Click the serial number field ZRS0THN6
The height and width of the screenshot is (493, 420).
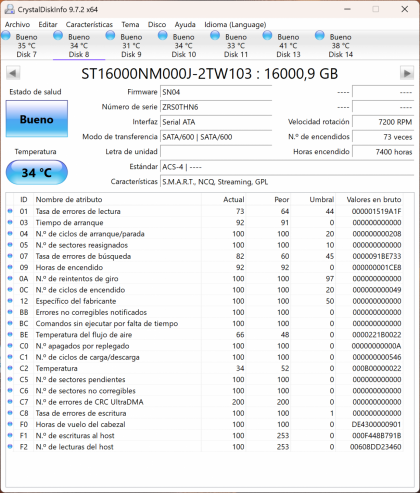[216, 107]
